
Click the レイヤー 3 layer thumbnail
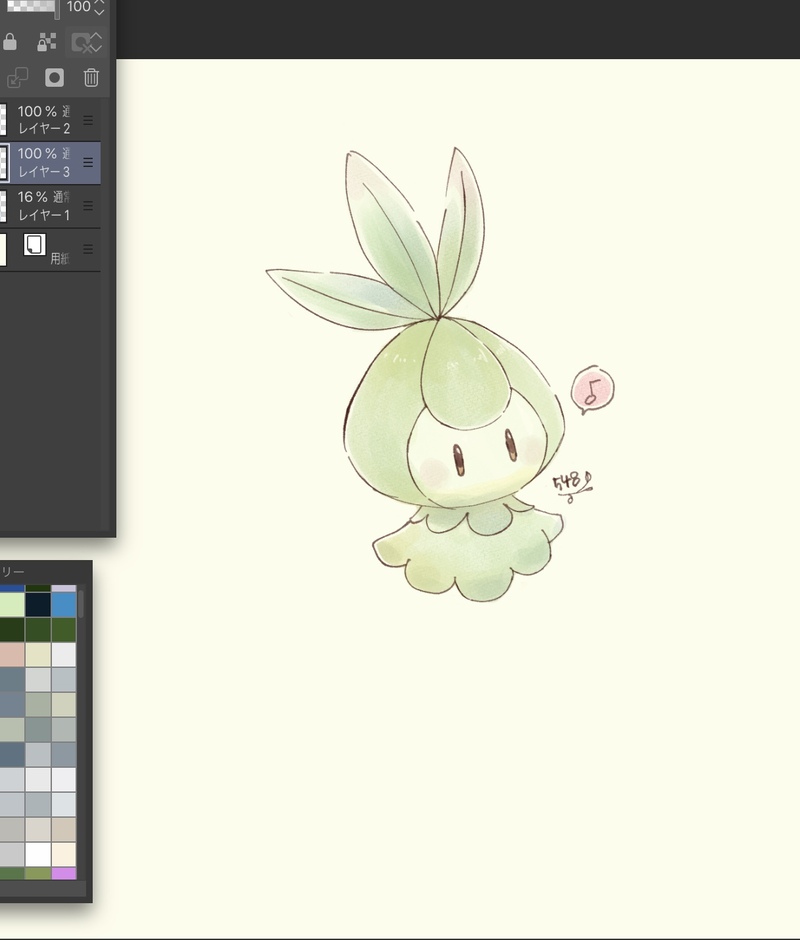[x=4, y=162]
